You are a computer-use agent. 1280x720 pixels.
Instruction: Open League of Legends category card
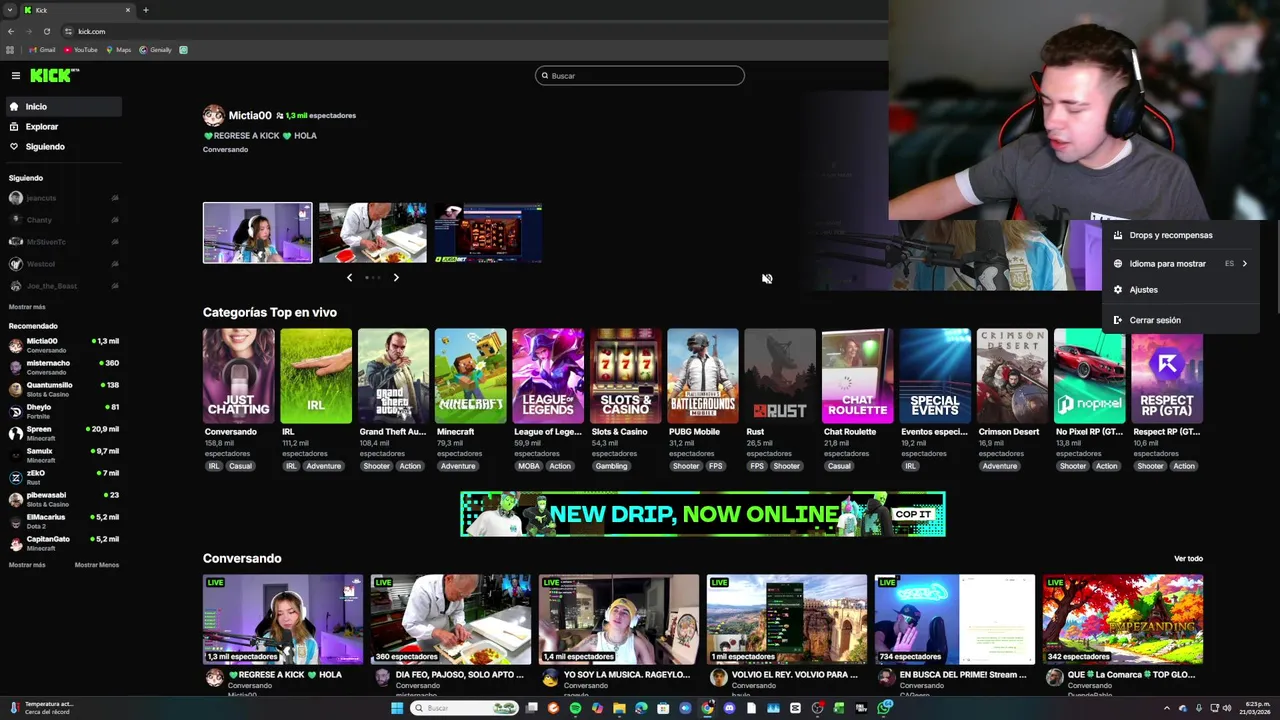[548, 376]
